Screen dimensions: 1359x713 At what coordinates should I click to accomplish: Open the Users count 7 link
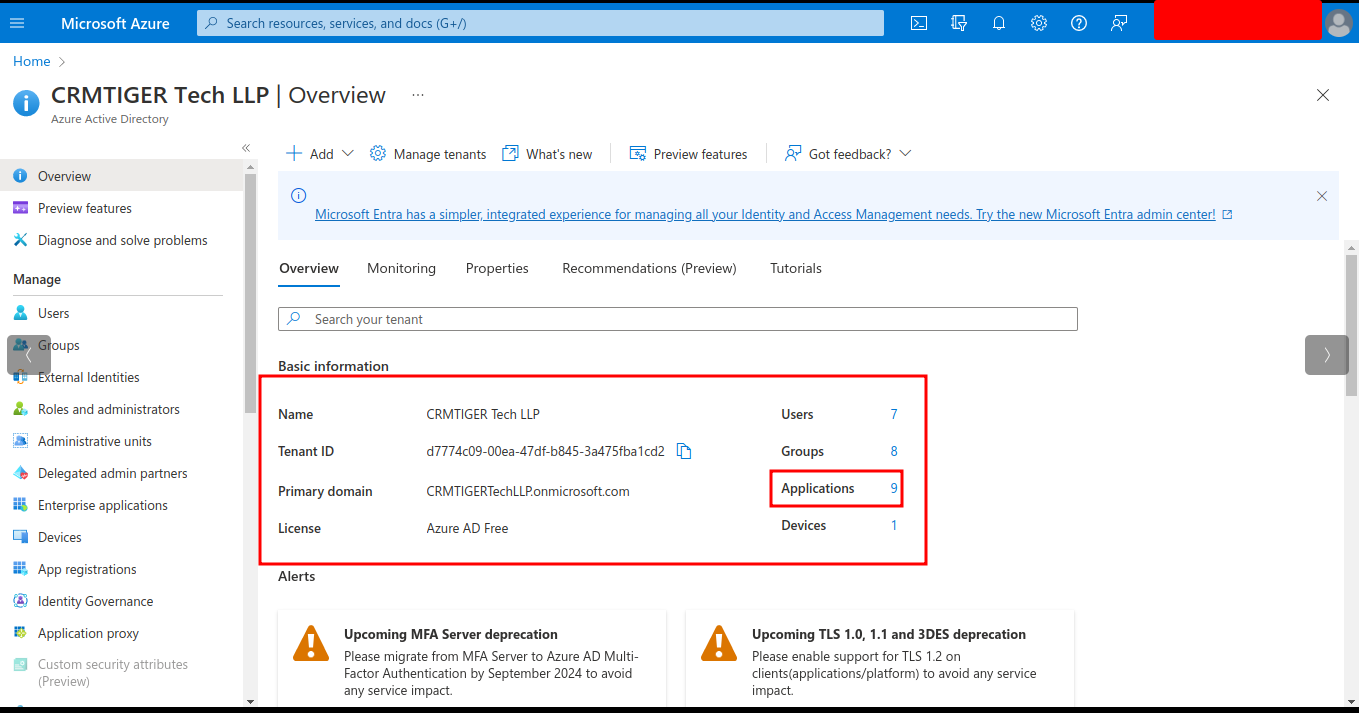pyautogui.click(x=894, y=414)
